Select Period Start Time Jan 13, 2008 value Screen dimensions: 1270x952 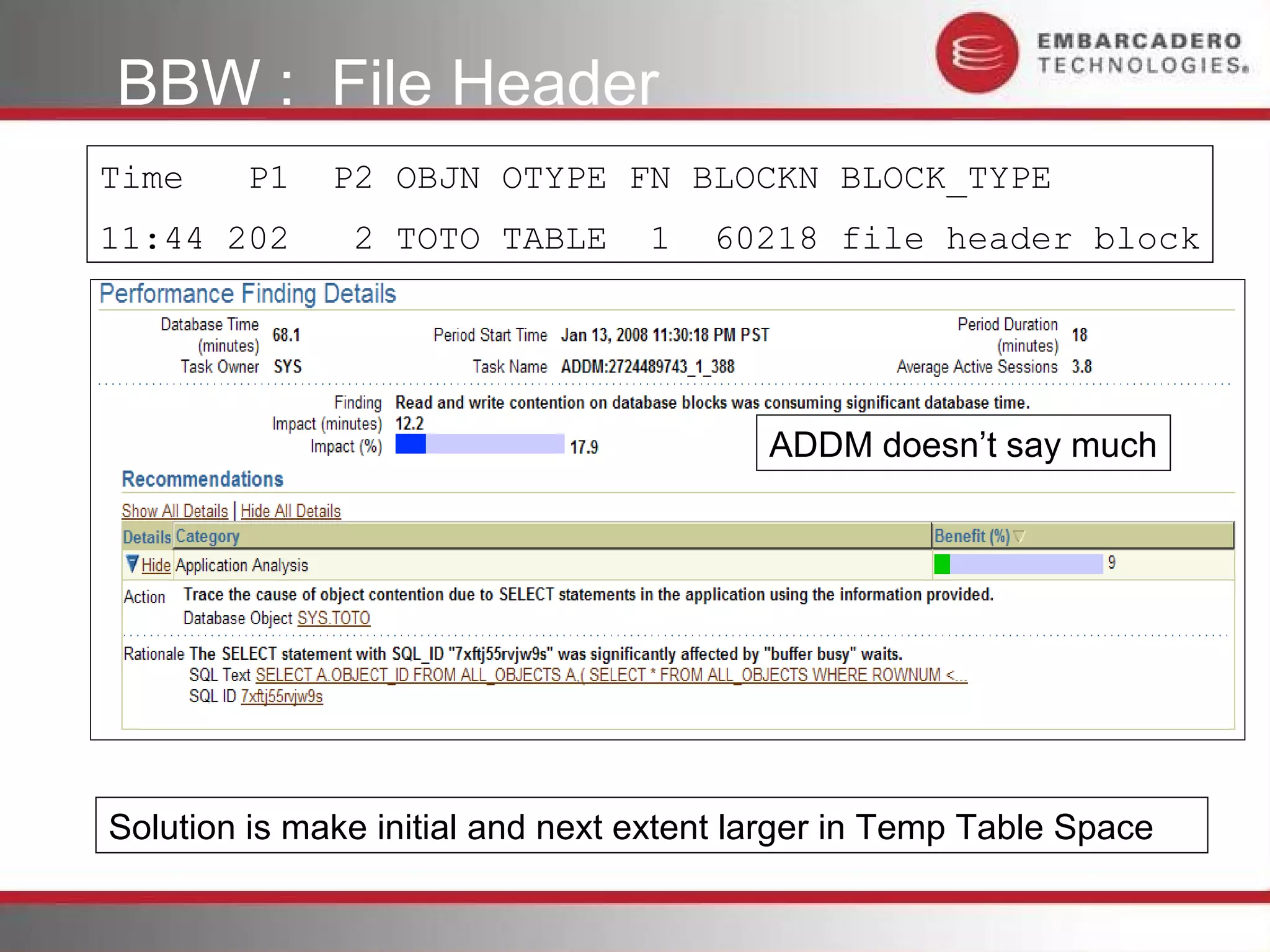coord(665,335)
